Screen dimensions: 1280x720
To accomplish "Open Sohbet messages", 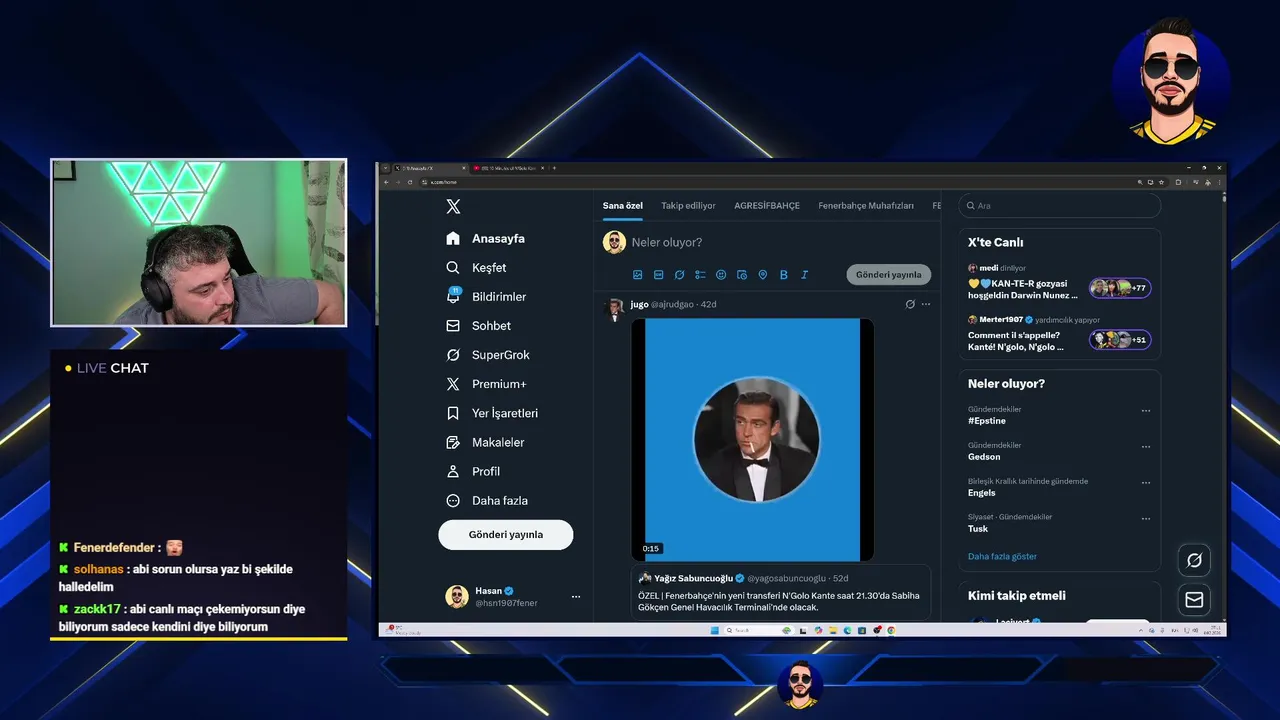I will coord(479,326).
